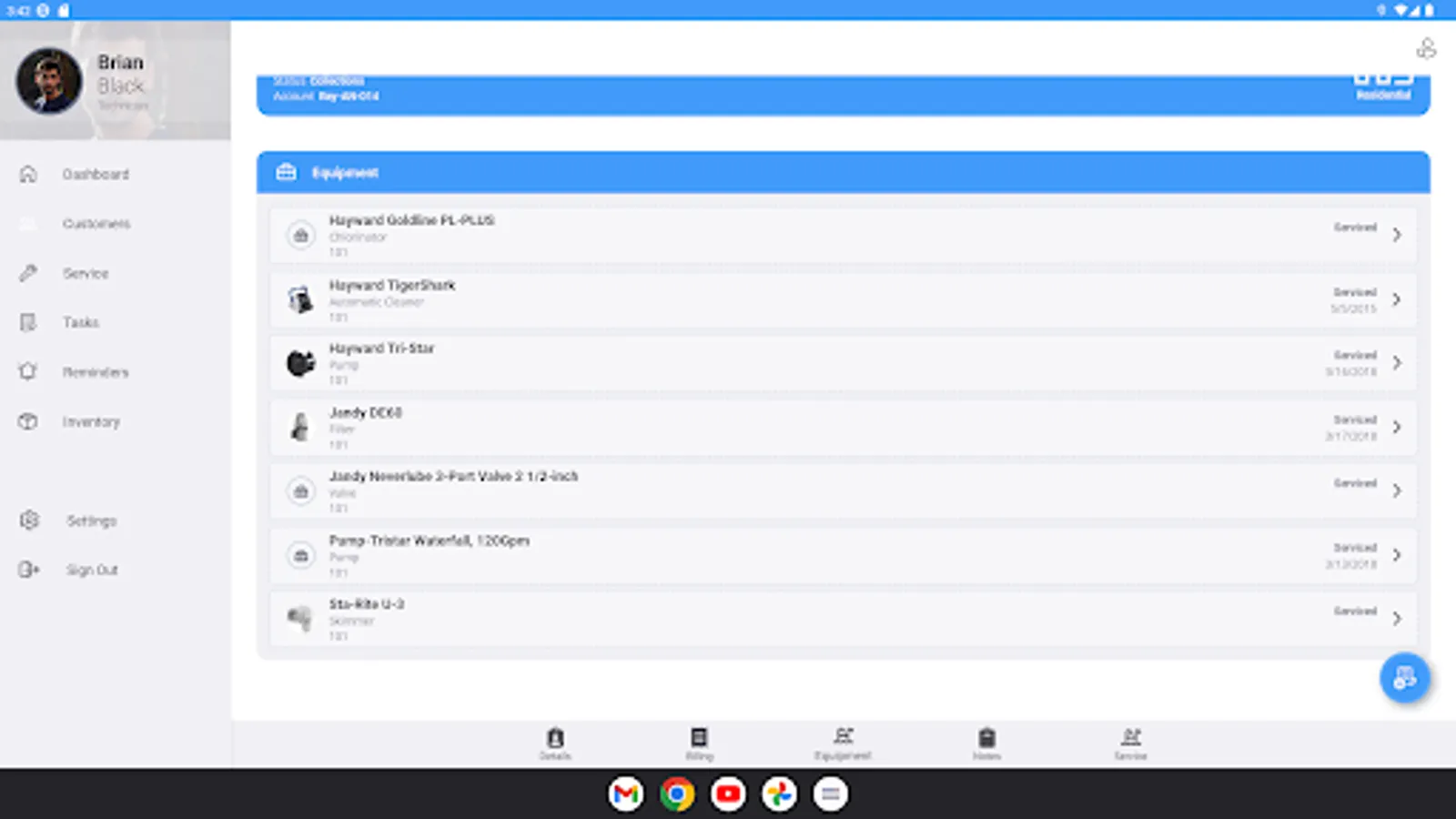Switch to the Details bottom tab
Viewport: 1456px width, 819px height.
pyautogui.click(x=555, y=743)
